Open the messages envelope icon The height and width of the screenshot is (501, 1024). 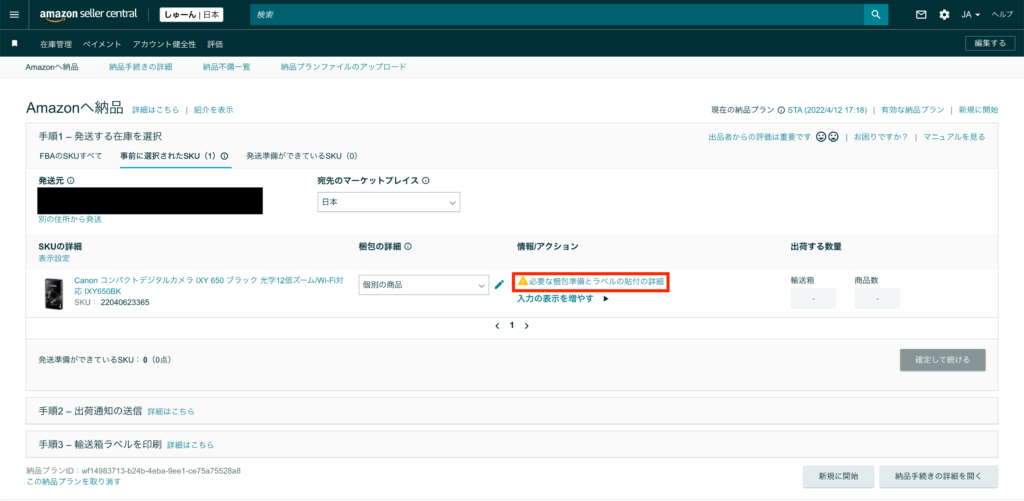[921, 14]
